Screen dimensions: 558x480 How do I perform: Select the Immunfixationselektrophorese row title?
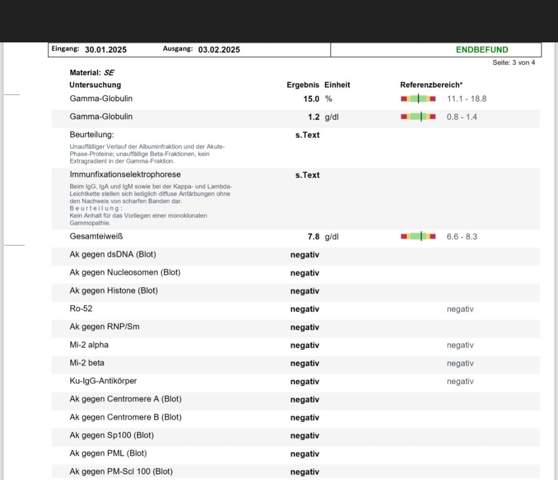pyautogui.click(x=125, y=174)
